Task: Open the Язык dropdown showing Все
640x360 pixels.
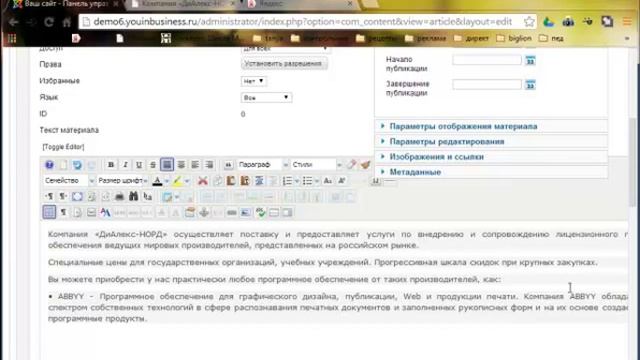Action: pos(267,98)
